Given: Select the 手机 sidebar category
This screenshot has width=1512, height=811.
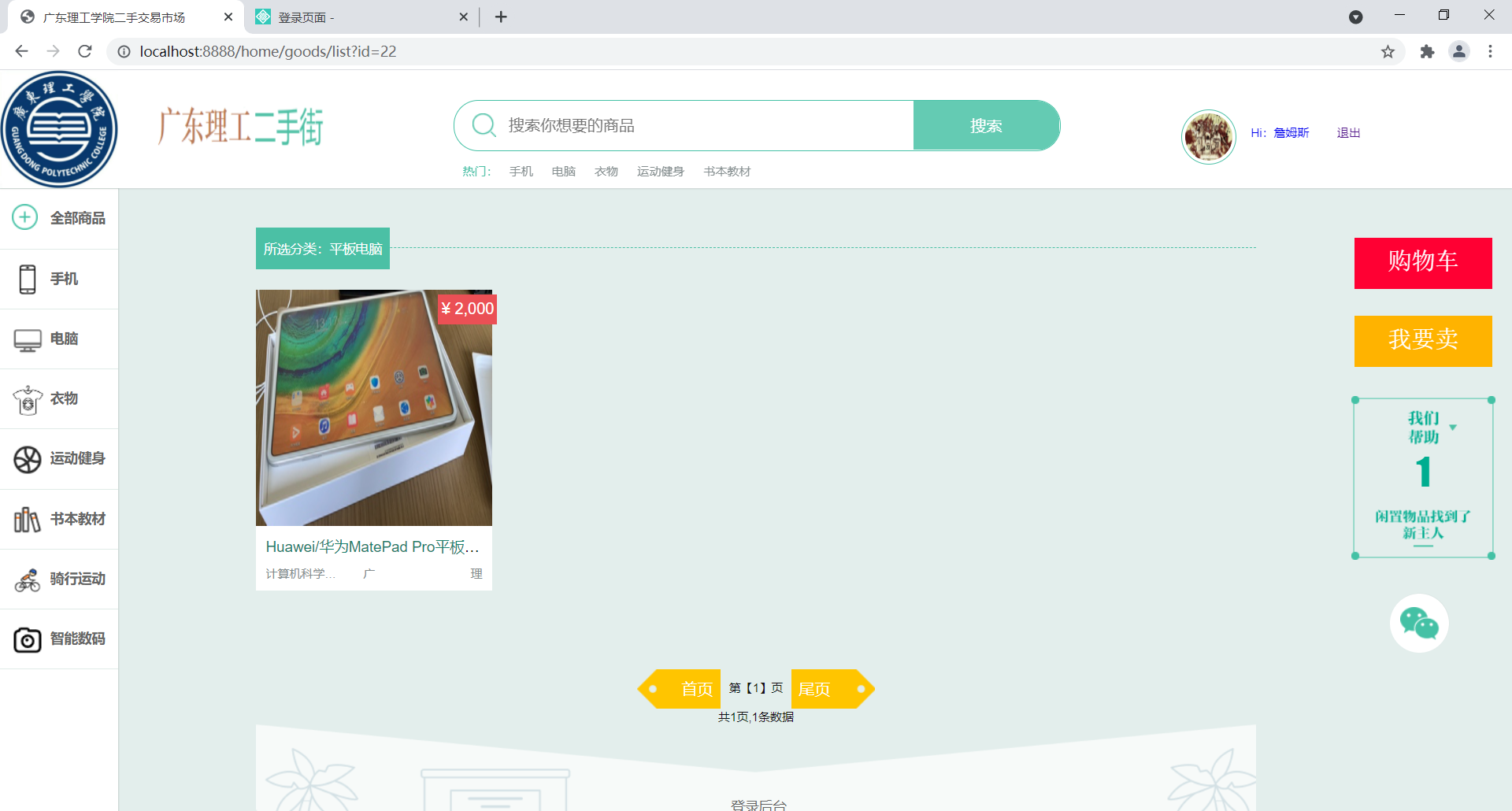Looking at the screenshot, I should [x=59, y=279].
